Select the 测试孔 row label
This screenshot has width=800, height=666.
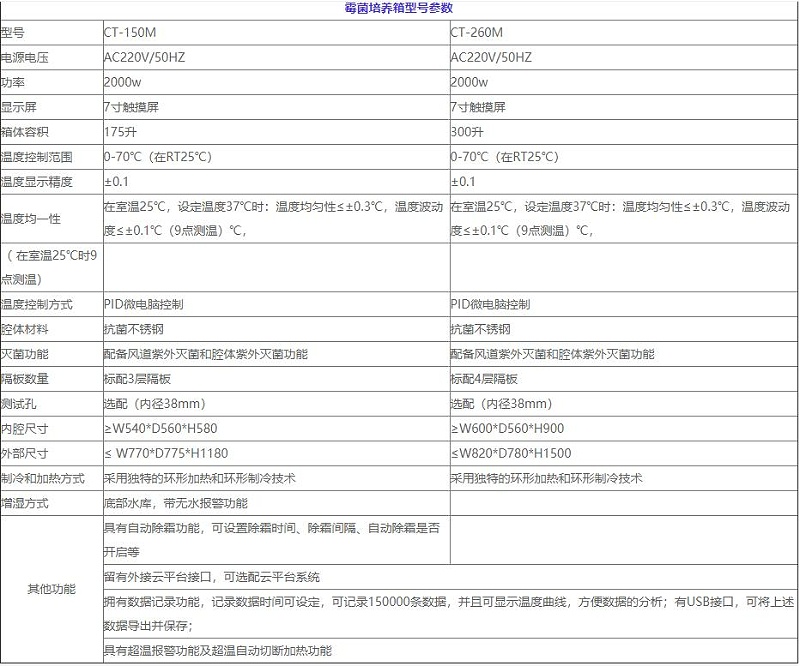(x=20, y=404)
